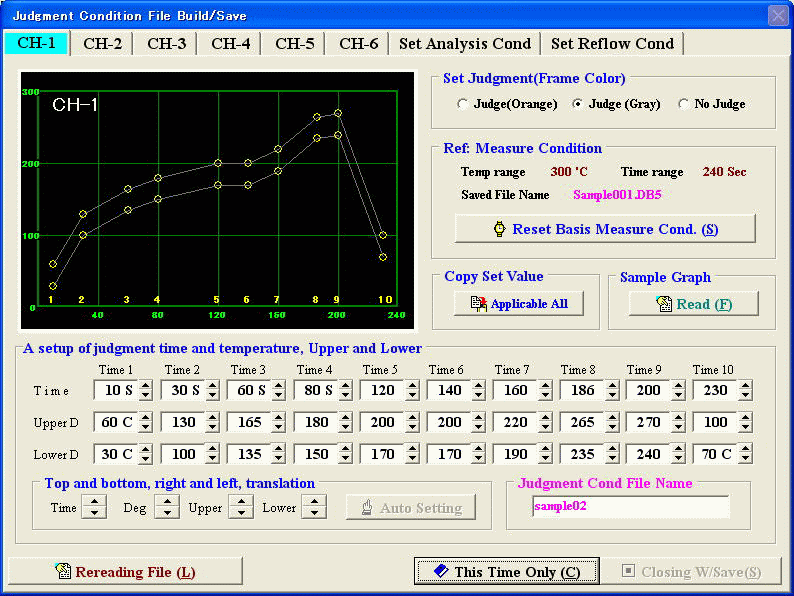Click the Judgment Cond File Name field sample02
The width and height of the screenshot is (794, 596).
click(x=630, y=506)
